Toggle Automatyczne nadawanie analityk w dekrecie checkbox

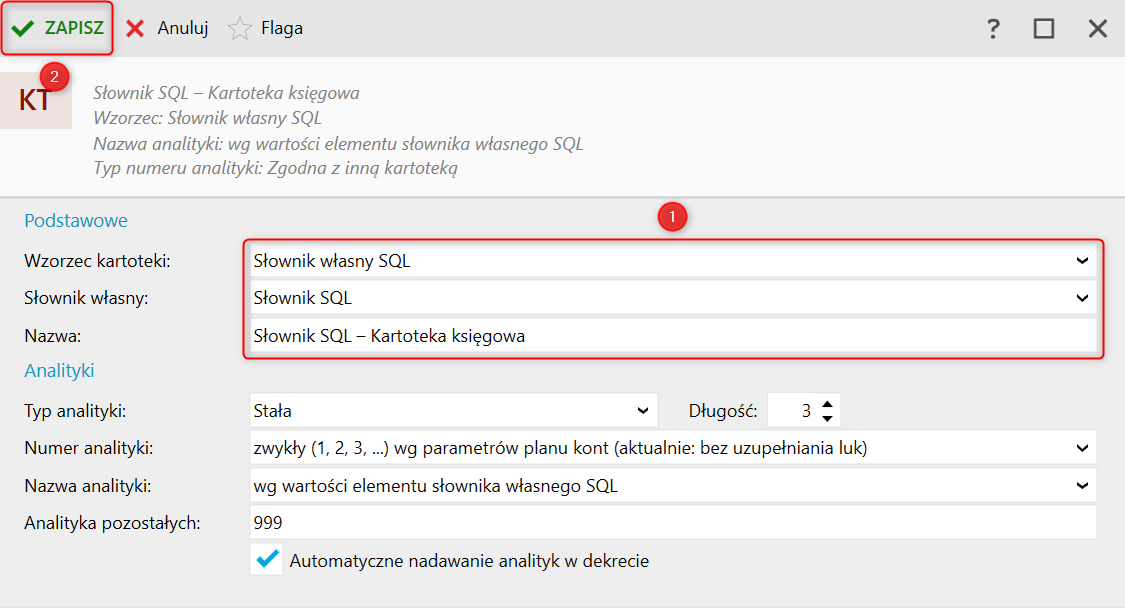click(267, 560)
